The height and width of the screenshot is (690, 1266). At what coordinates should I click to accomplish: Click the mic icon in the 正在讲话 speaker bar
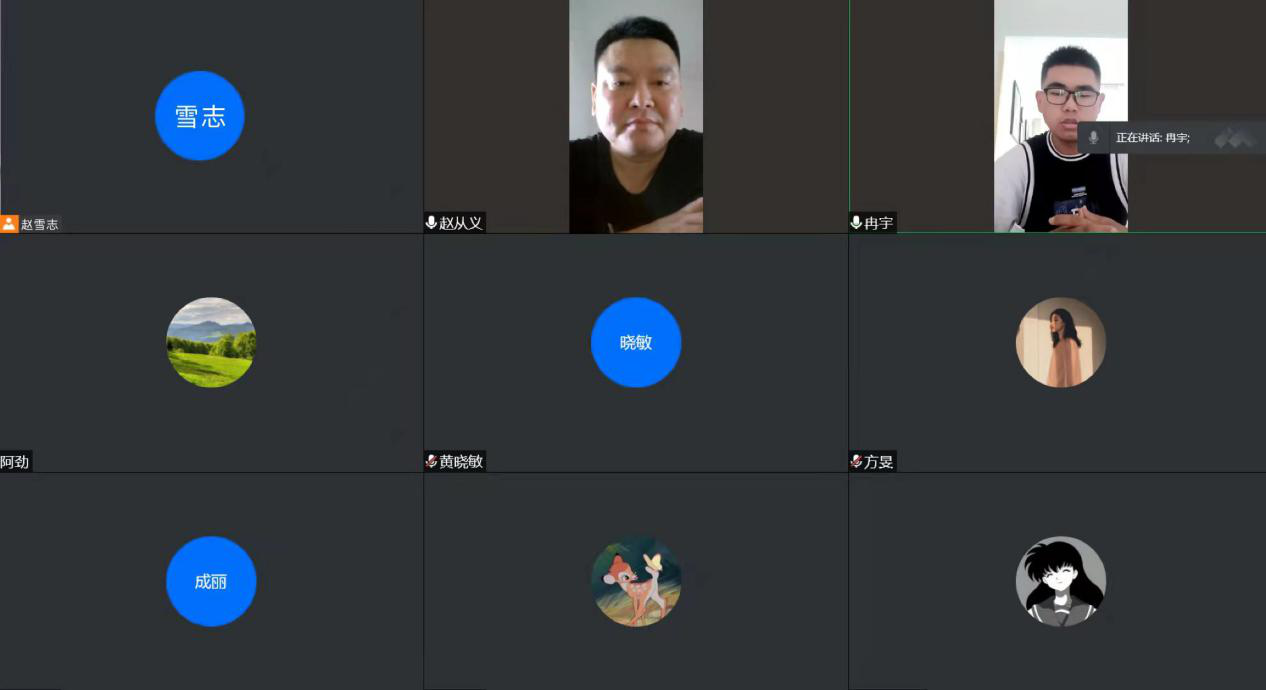pos(1093,138)
